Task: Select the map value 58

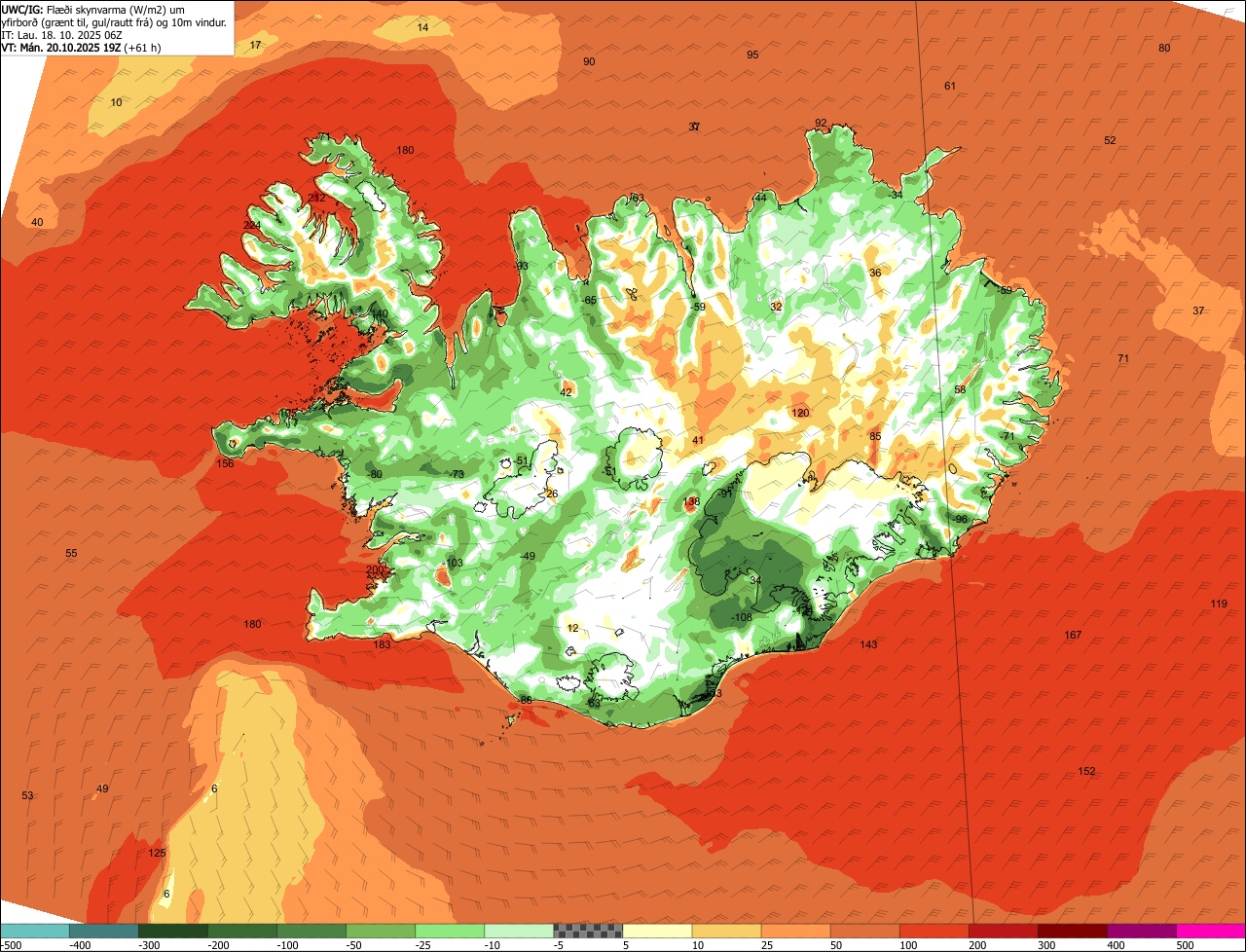Action: tap(960, 389)
